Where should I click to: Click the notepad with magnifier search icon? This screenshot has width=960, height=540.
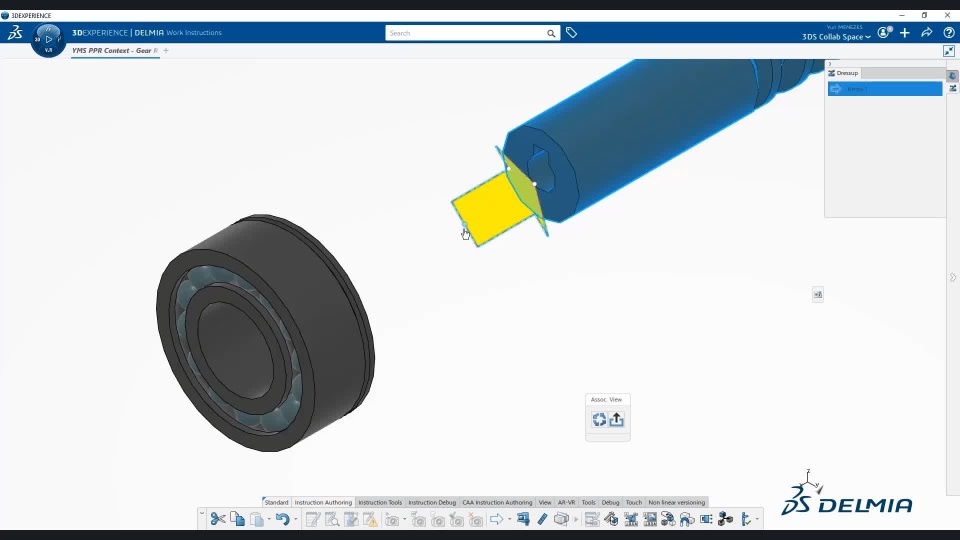pos(332,520)
